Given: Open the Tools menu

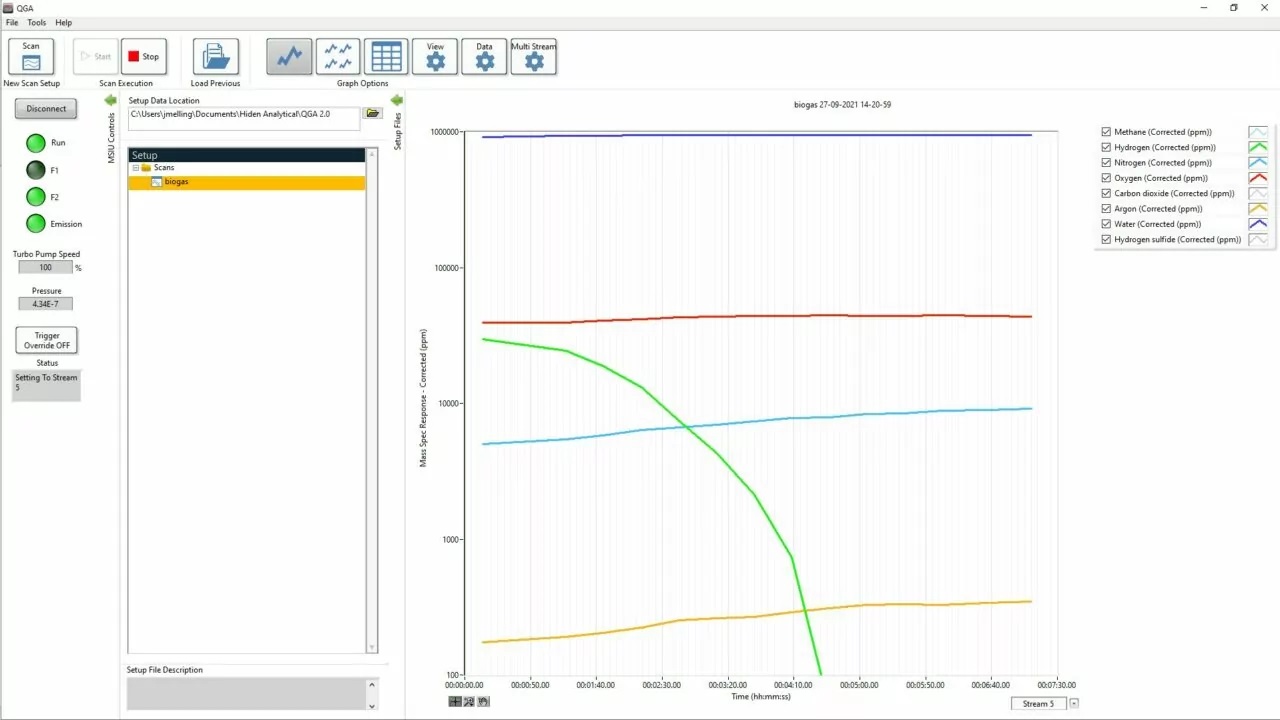Looking at the screenshot, I should coord(37,22).
